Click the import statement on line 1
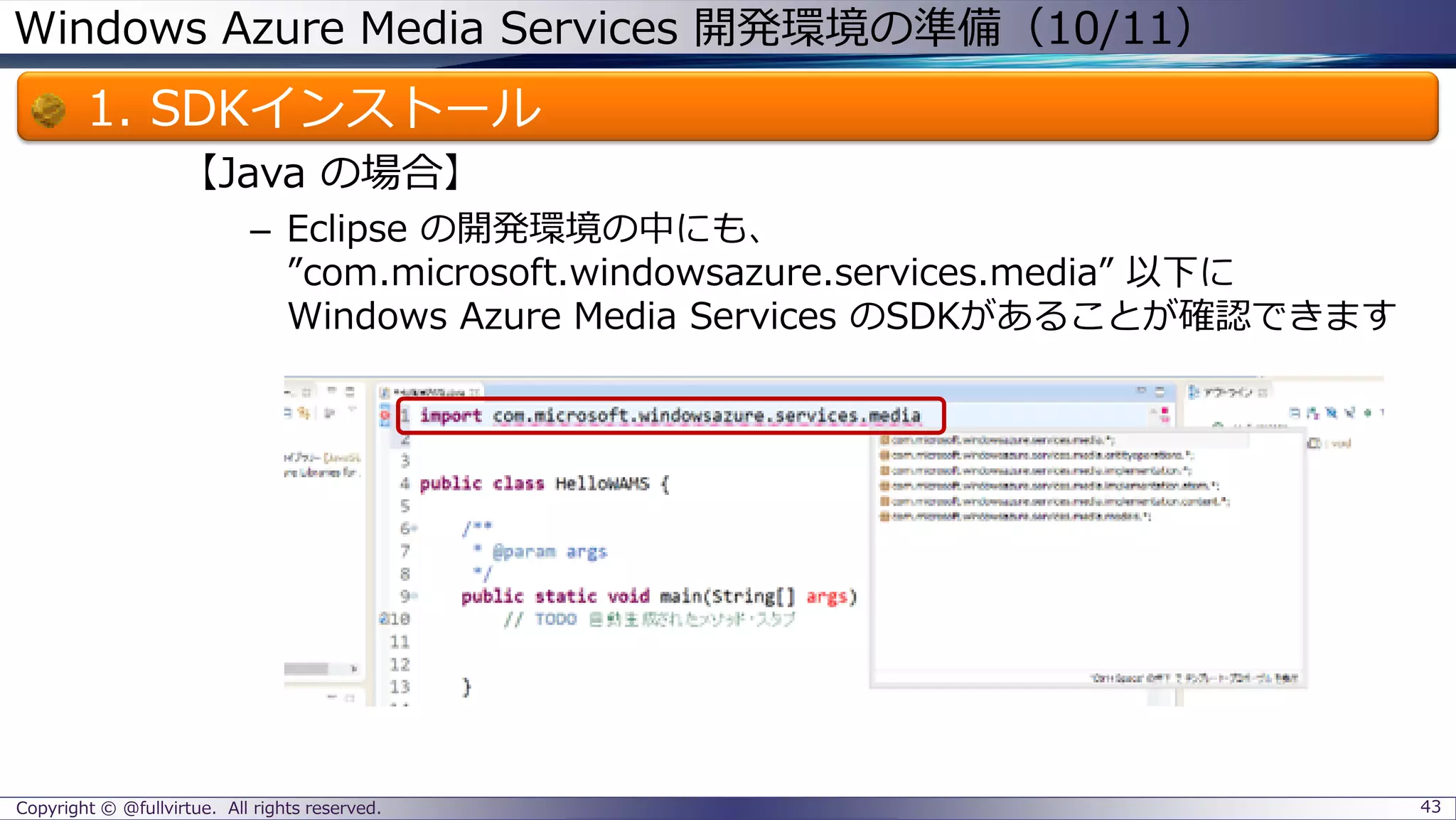The height and width of the screenshot is (820, 1456). 670,416
